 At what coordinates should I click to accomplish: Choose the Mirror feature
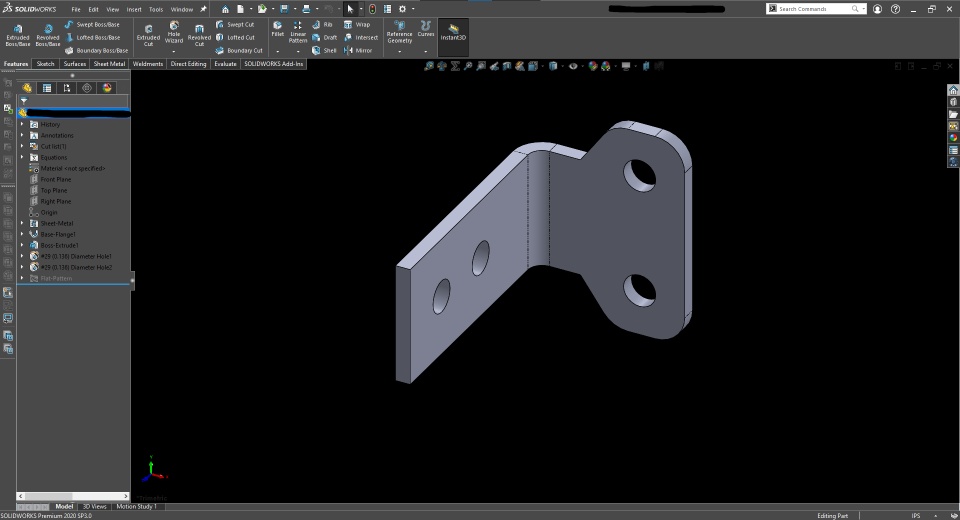358,50
